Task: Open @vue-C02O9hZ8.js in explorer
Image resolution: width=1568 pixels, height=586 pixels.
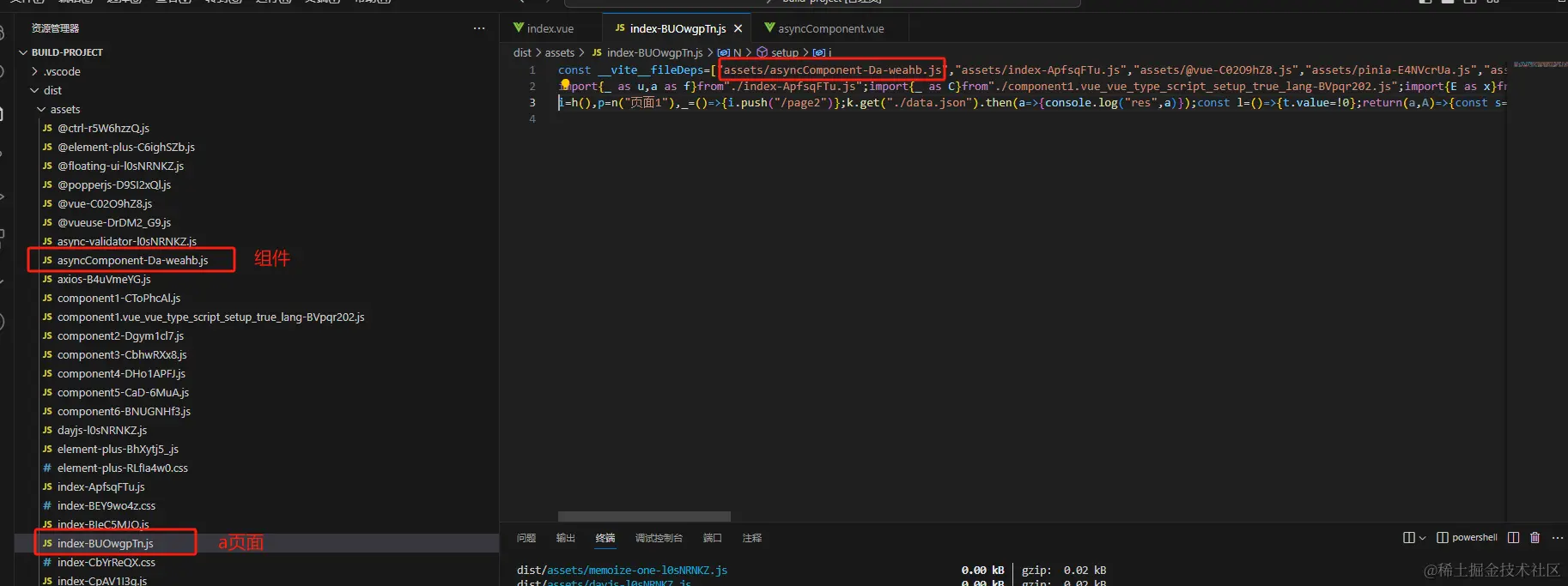Action: click(105, 203)
